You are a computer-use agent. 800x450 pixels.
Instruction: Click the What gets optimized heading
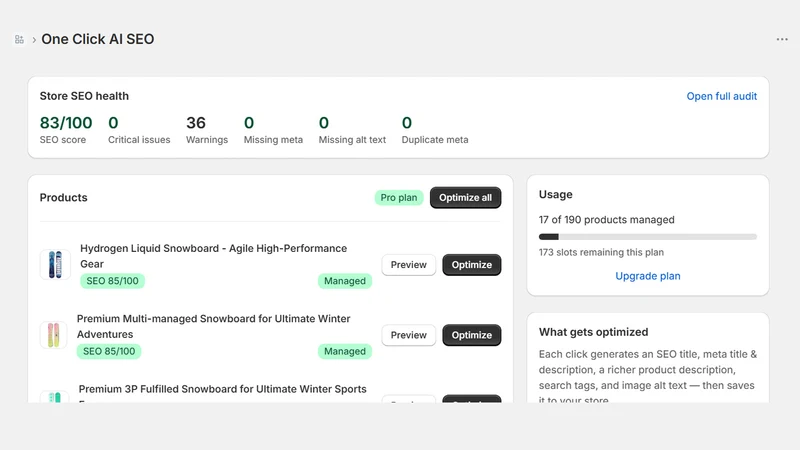593,332
